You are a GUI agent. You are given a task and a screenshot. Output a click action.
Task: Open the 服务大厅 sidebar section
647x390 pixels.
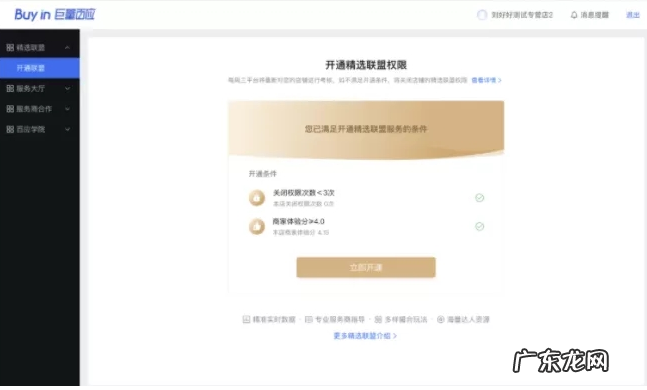point(40,88)
